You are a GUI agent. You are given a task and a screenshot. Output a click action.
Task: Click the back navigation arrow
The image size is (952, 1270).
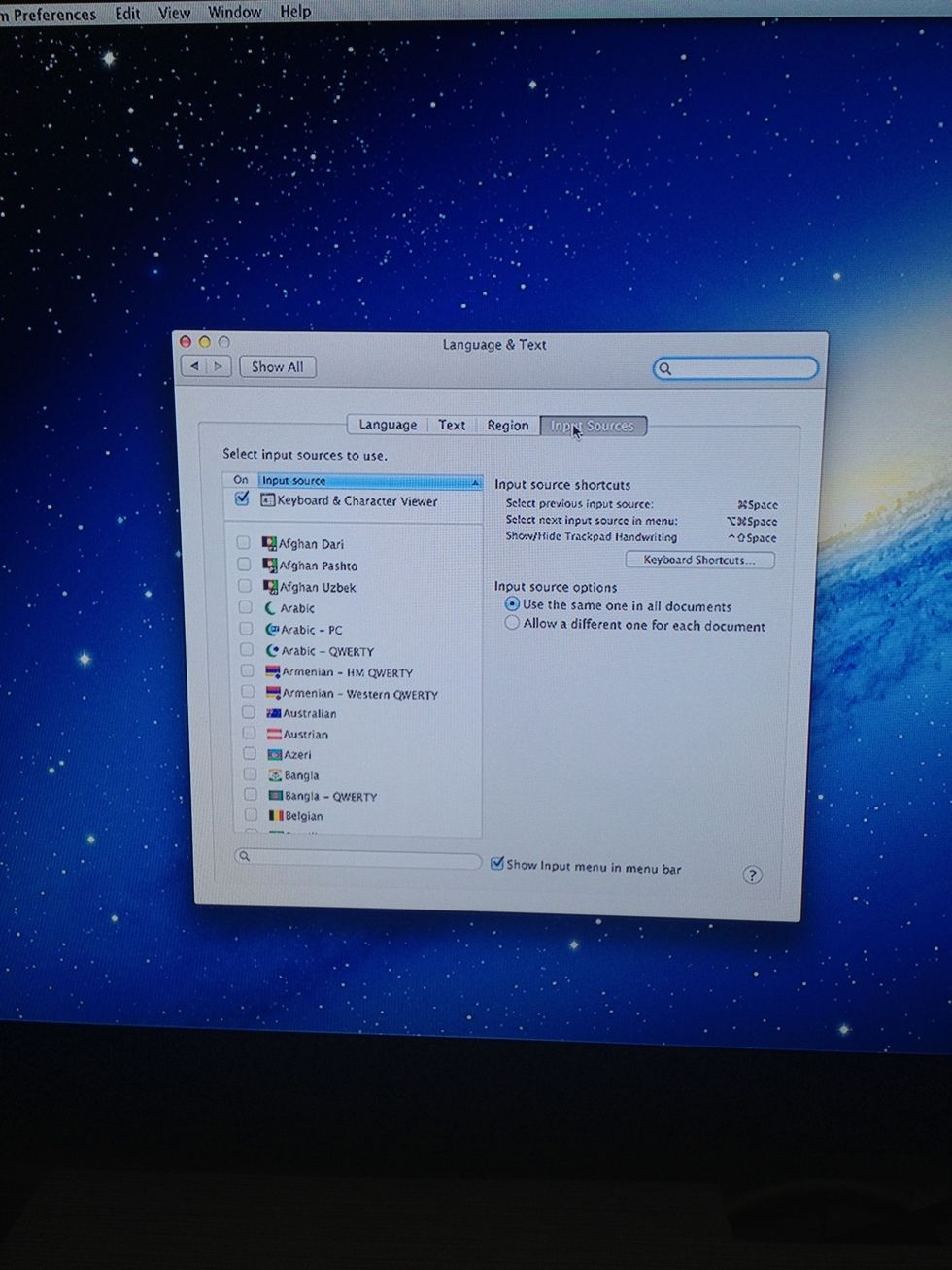tap(195, 366)
